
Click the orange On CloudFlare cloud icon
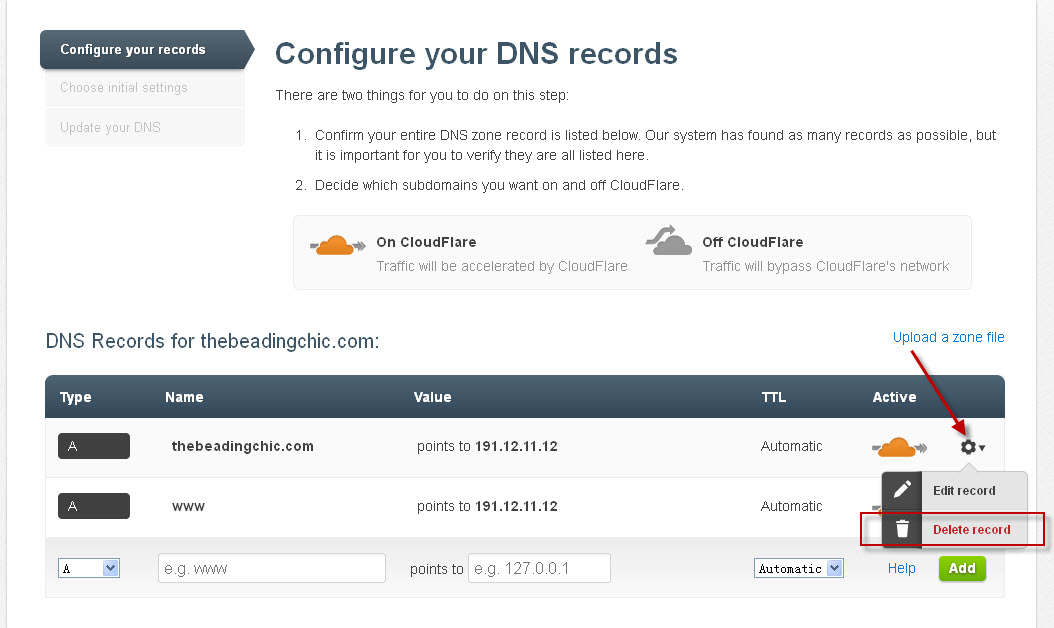[337, 243]
